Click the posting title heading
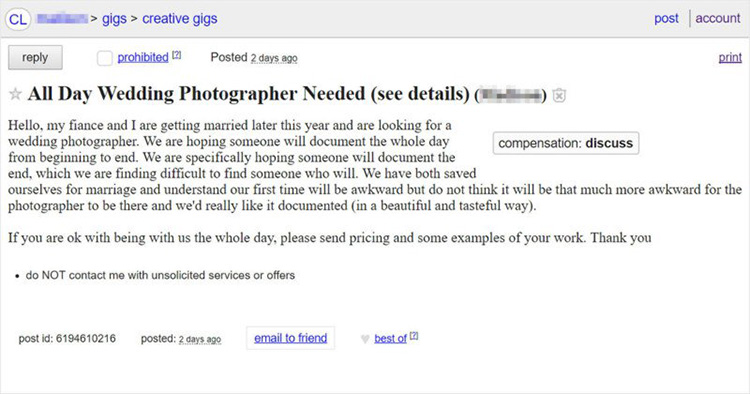The height and width of the screenshot is (394, 750). click(249, 94)
